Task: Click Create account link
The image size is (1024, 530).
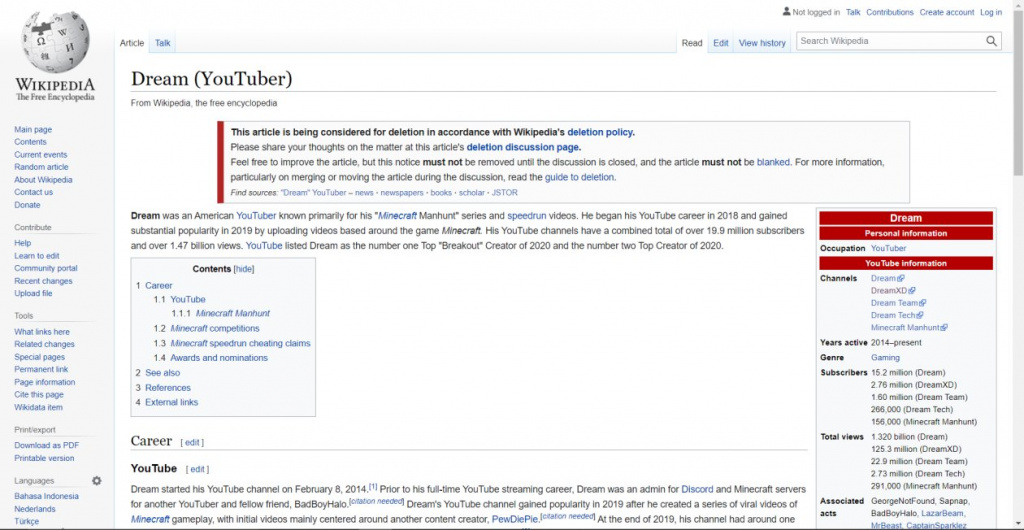Action: pyautogui.click(x=947, y=12)
